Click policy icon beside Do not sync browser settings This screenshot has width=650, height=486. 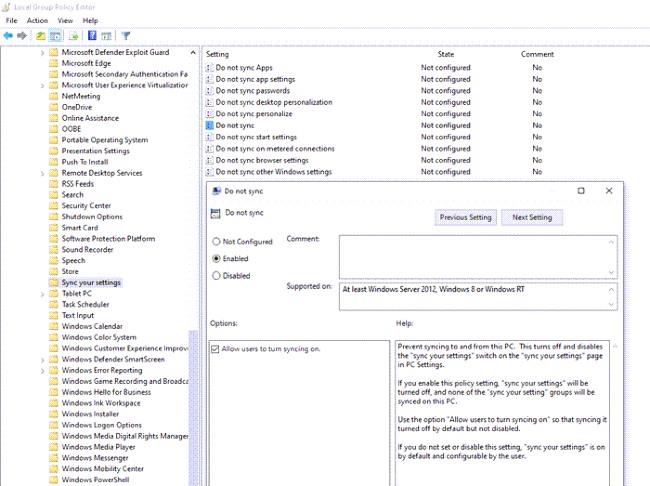pyautogui.click(x=209, y=160)
